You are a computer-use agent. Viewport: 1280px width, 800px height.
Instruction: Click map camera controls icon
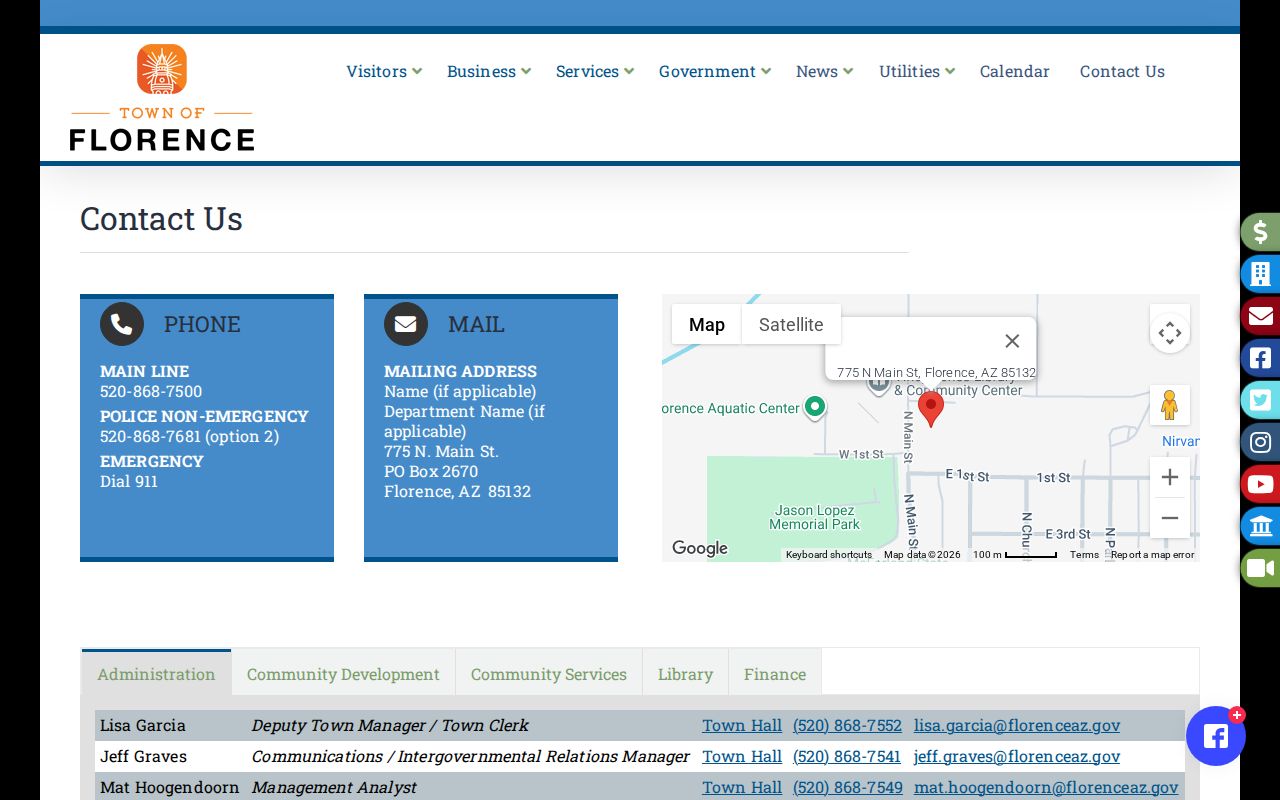[1170, 333]
